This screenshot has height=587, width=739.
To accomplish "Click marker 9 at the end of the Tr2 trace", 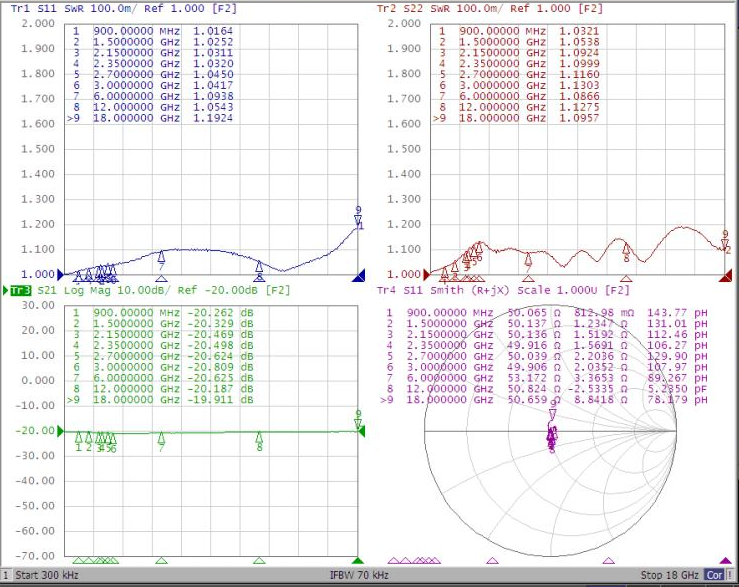I will coord(725,237).
